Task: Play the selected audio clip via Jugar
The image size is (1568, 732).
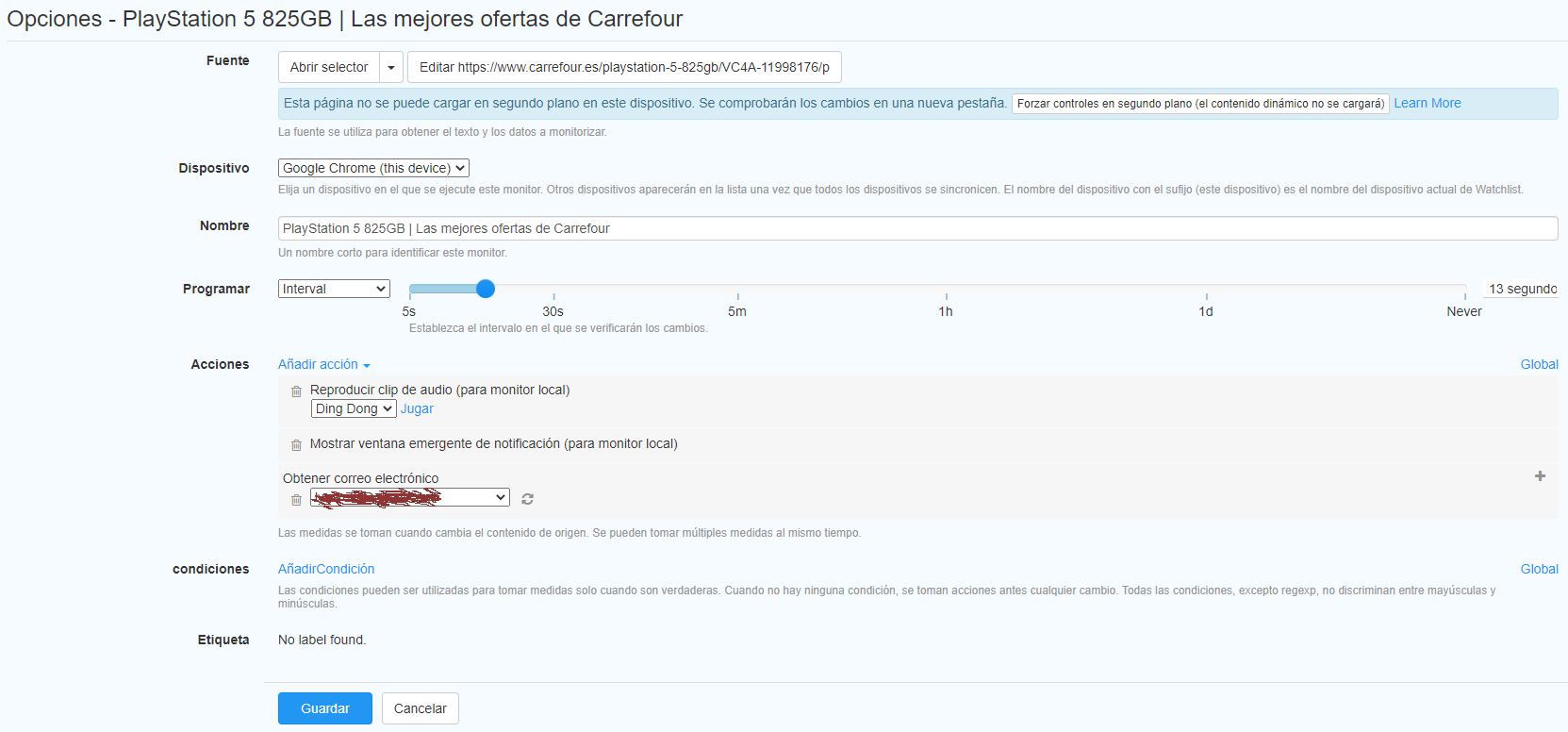Action: point(417,408)
